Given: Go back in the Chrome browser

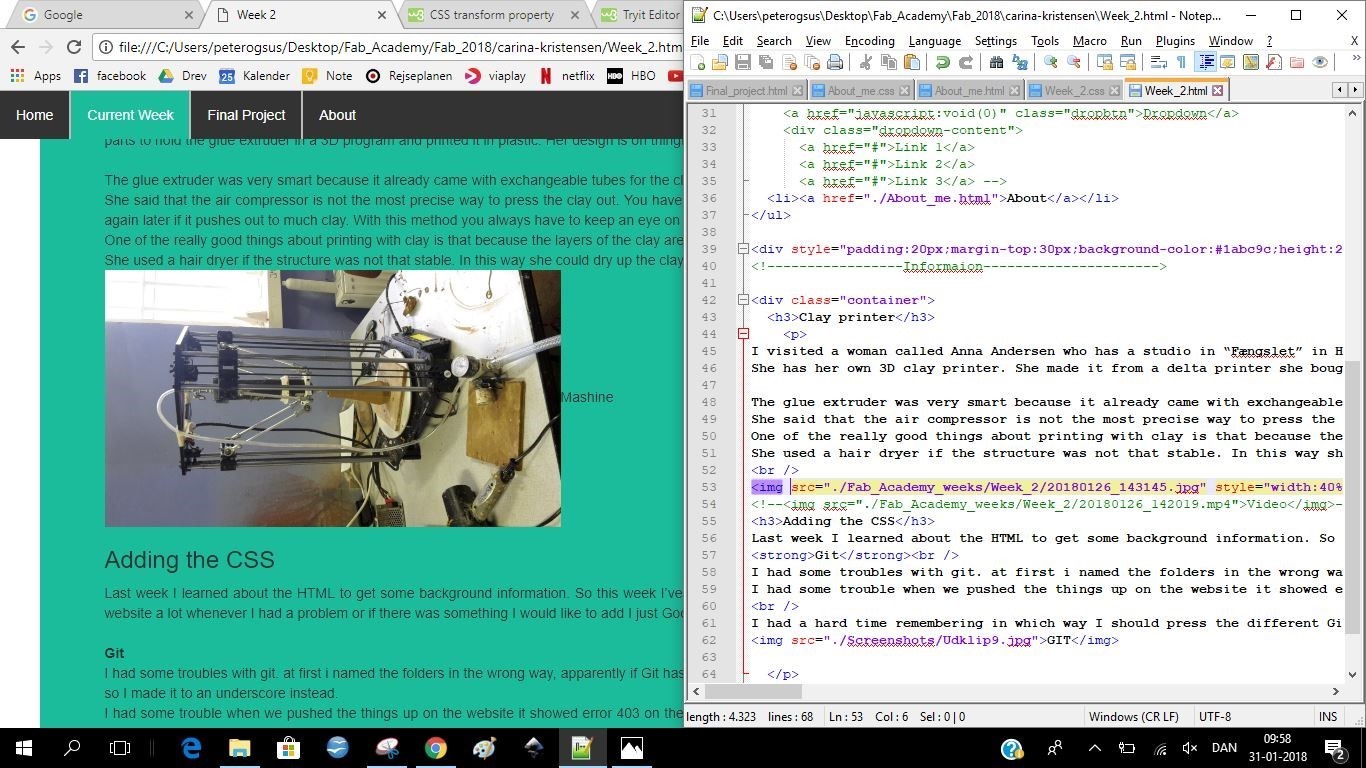Looking at the screenshot, I should coord(18,47).
